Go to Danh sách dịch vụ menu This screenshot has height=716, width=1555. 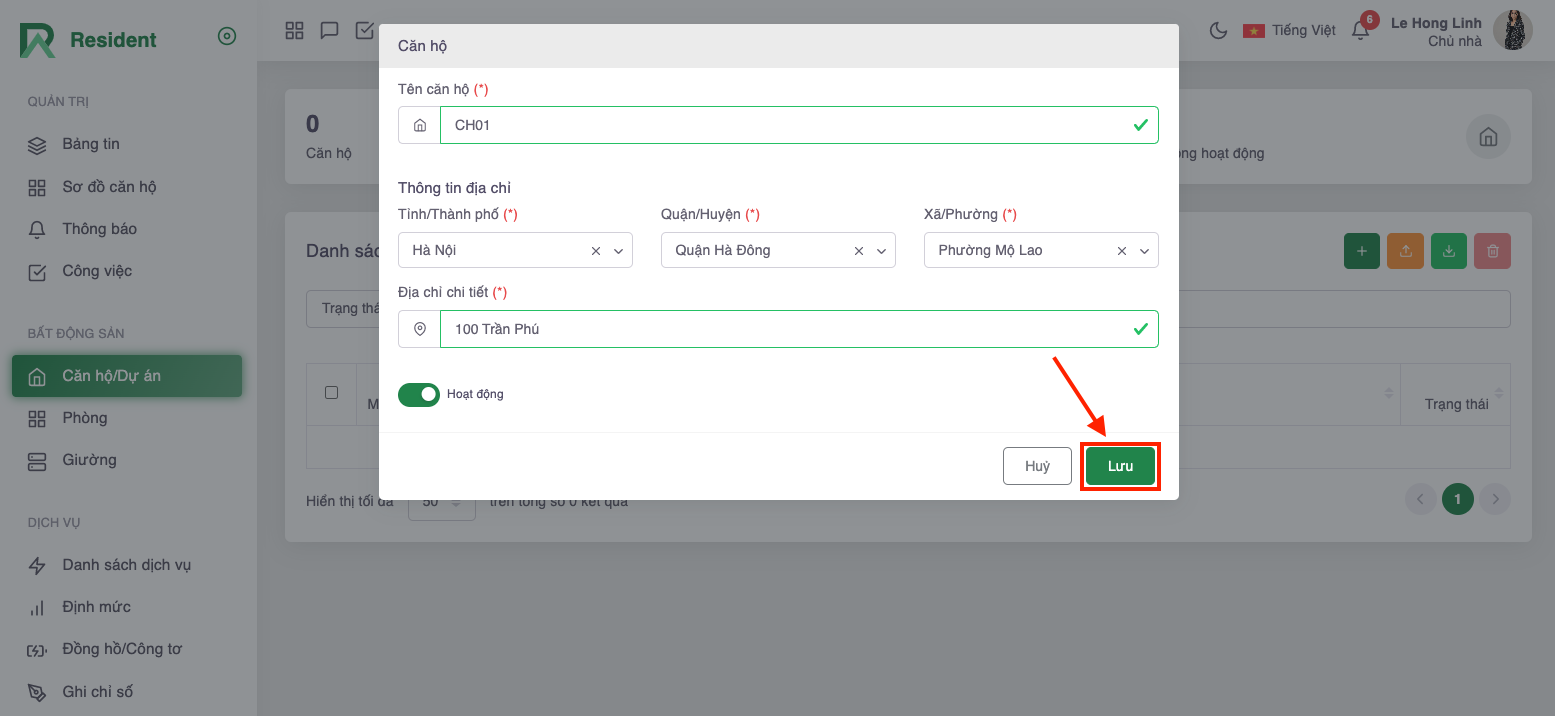(x=126, y=565)
